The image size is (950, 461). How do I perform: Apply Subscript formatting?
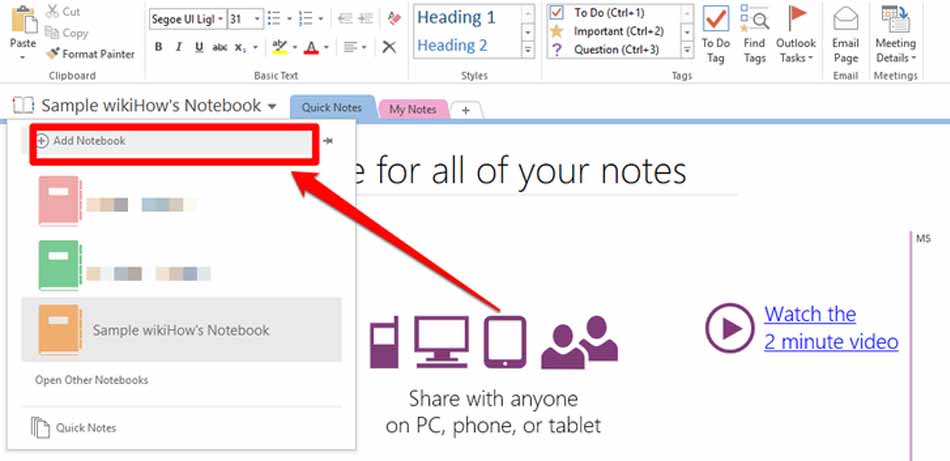pos(239,47)
